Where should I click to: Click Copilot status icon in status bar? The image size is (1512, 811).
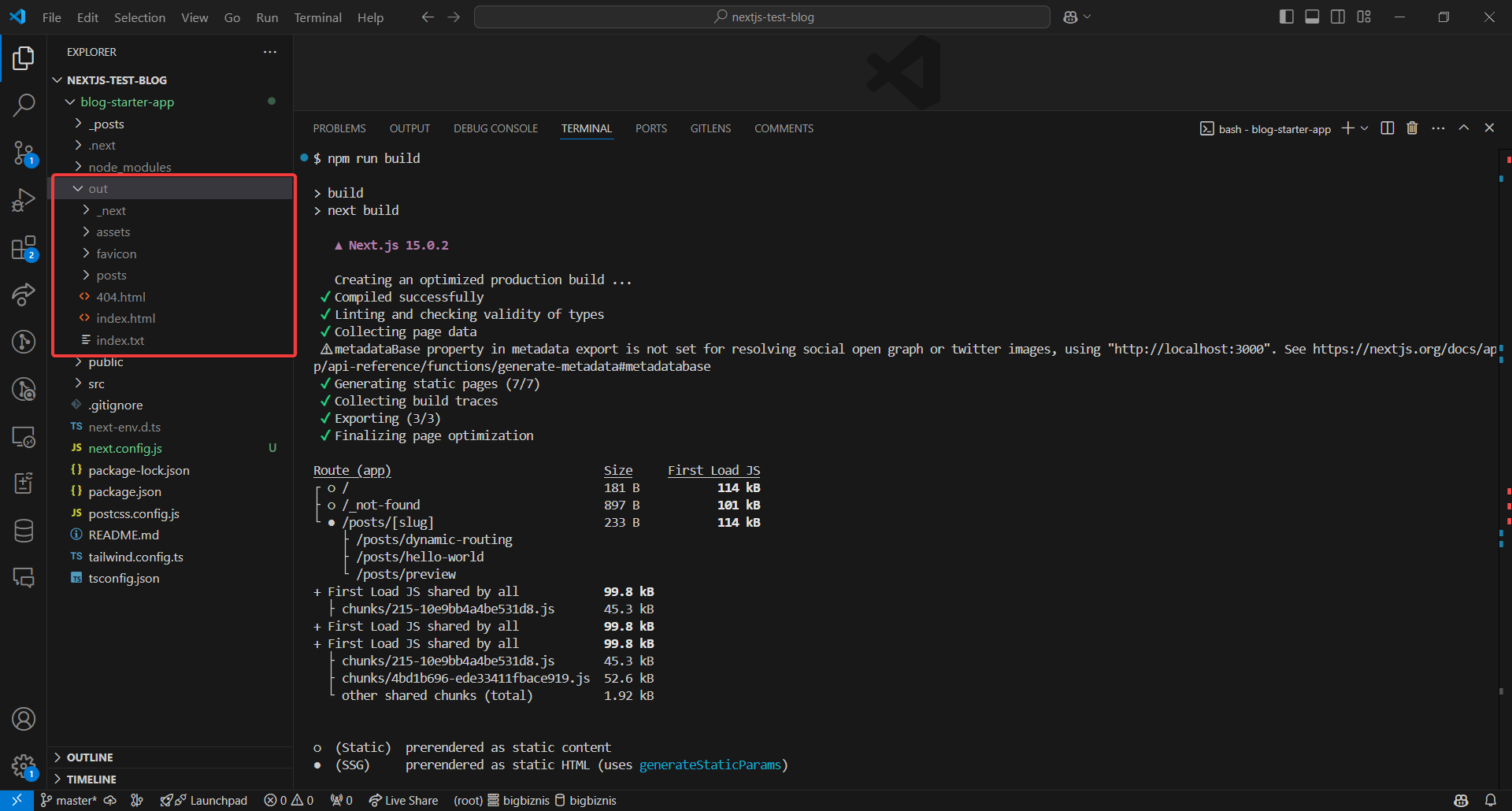click(1461, 800)
